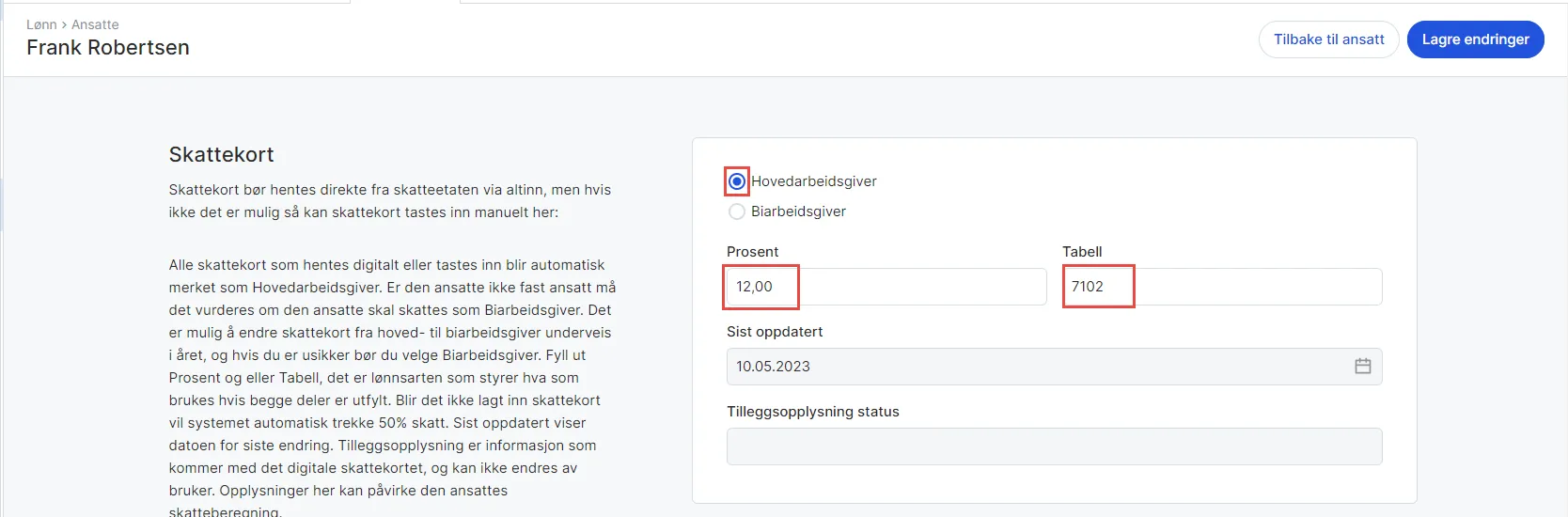The width and height of the screenshot is (1568, 517).
Task: Click the Tabell field label
Action: pyautogui.click(x=1082, y=252)
